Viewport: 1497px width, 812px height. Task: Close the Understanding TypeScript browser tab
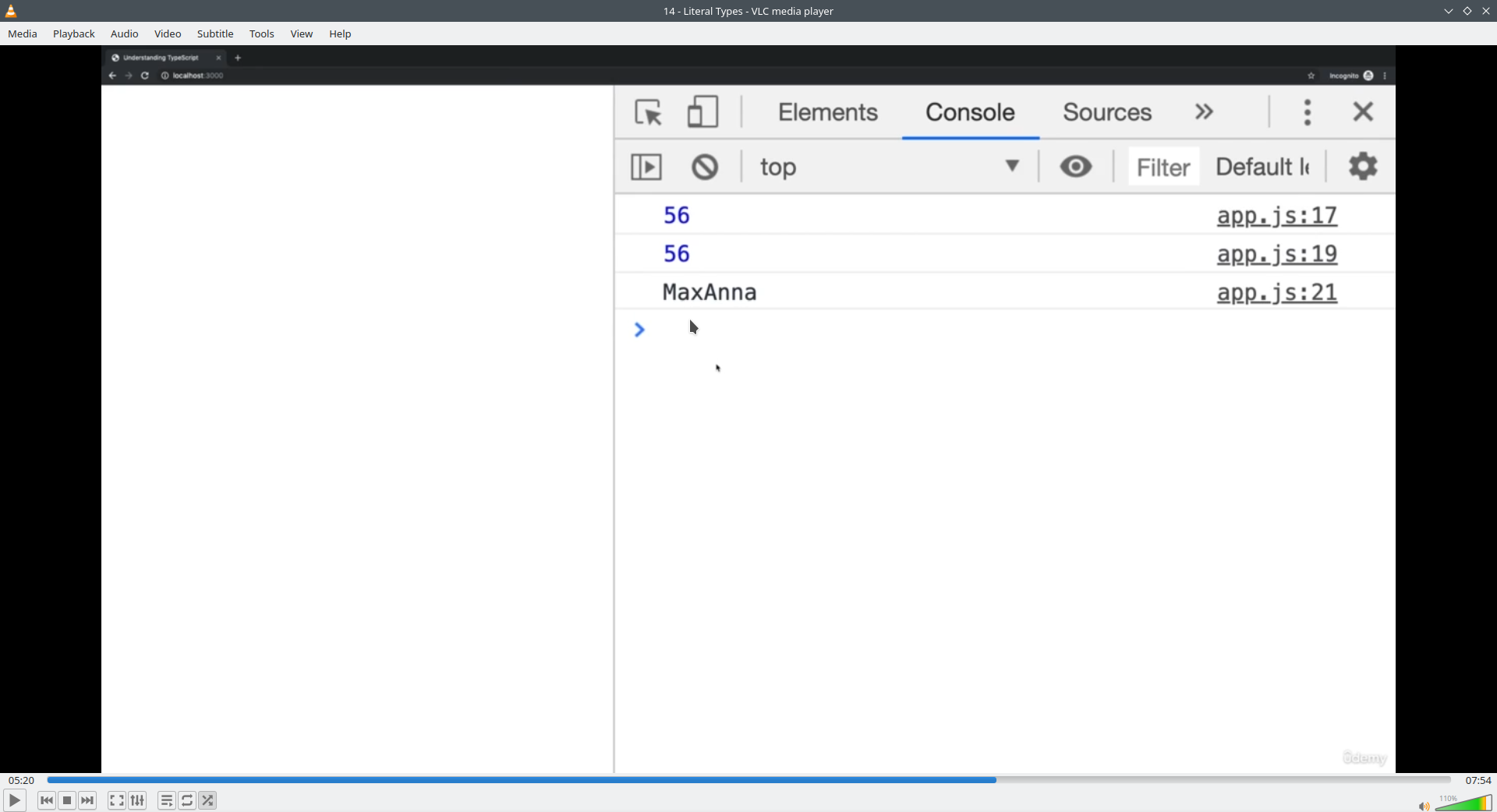pyautogui.click(x=219, y=58)
